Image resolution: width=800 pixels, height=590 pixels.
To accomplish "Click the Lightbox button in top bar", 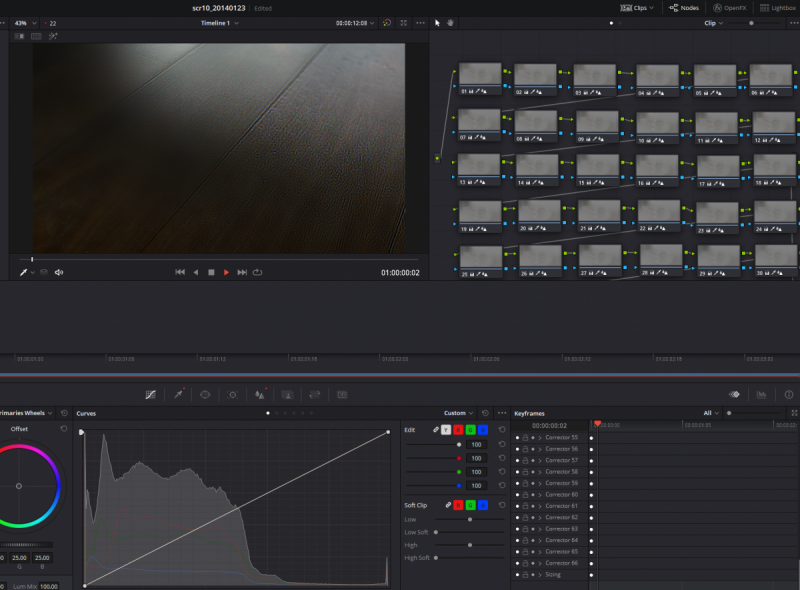I will coord(778,7).
